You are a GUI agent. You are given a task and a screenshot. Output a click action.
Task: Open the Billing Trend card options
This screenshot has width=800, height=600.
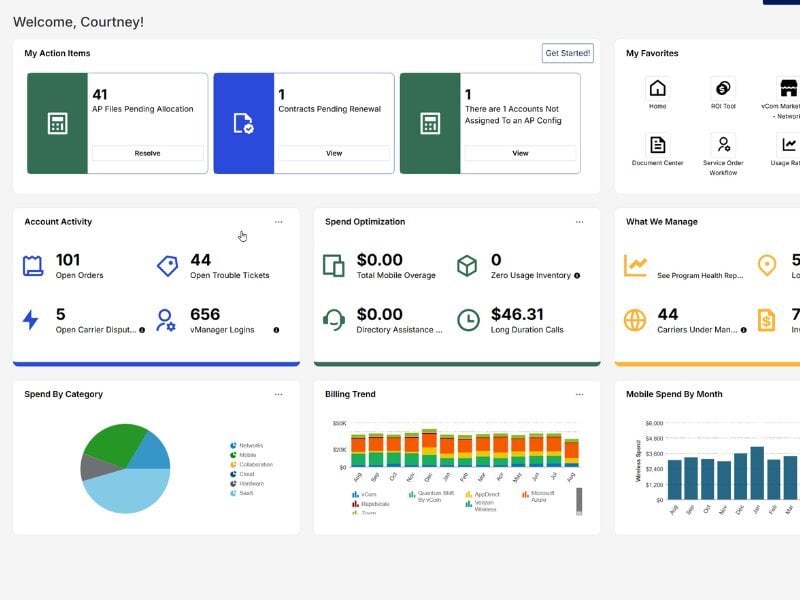[580, 394]
